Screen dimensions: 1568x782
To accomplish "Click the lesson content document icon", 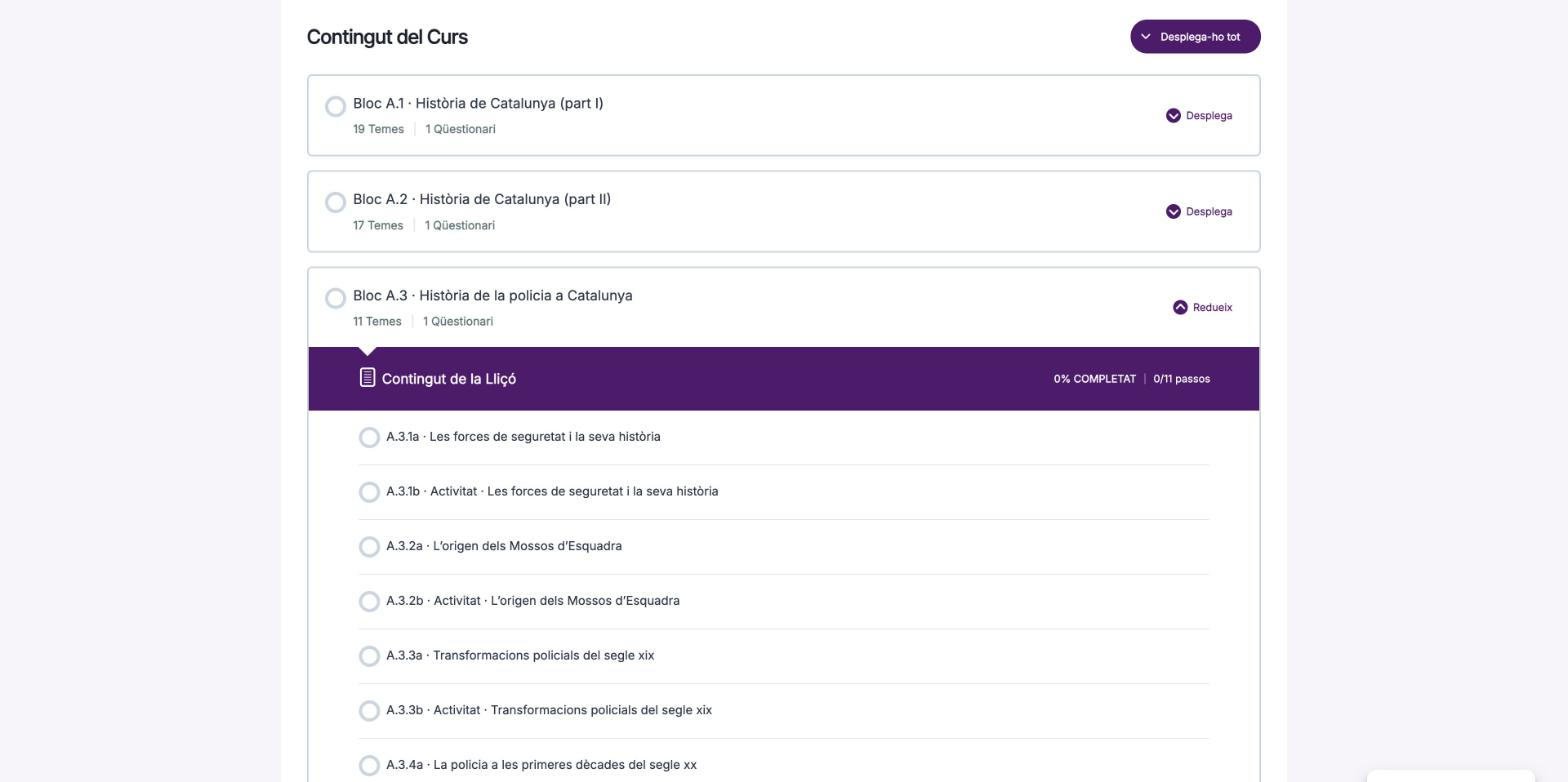I will tap(367, 378).
